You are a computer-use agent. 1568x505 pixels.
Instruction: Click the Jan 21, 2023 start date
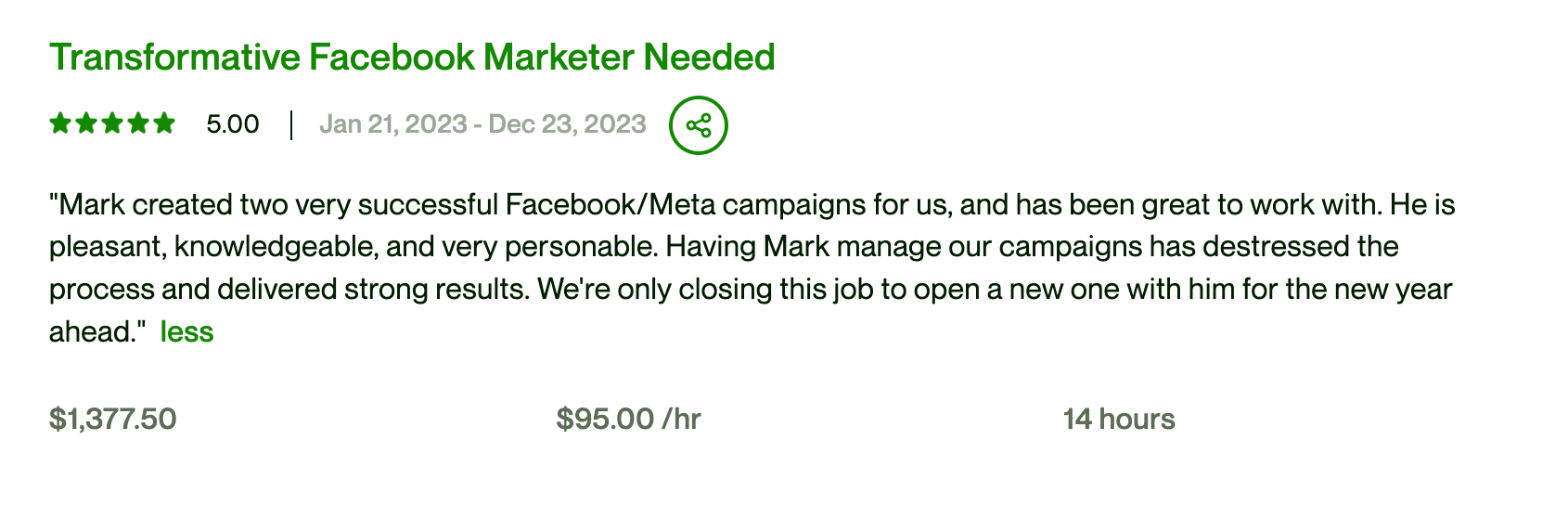(x=393, y=124)
